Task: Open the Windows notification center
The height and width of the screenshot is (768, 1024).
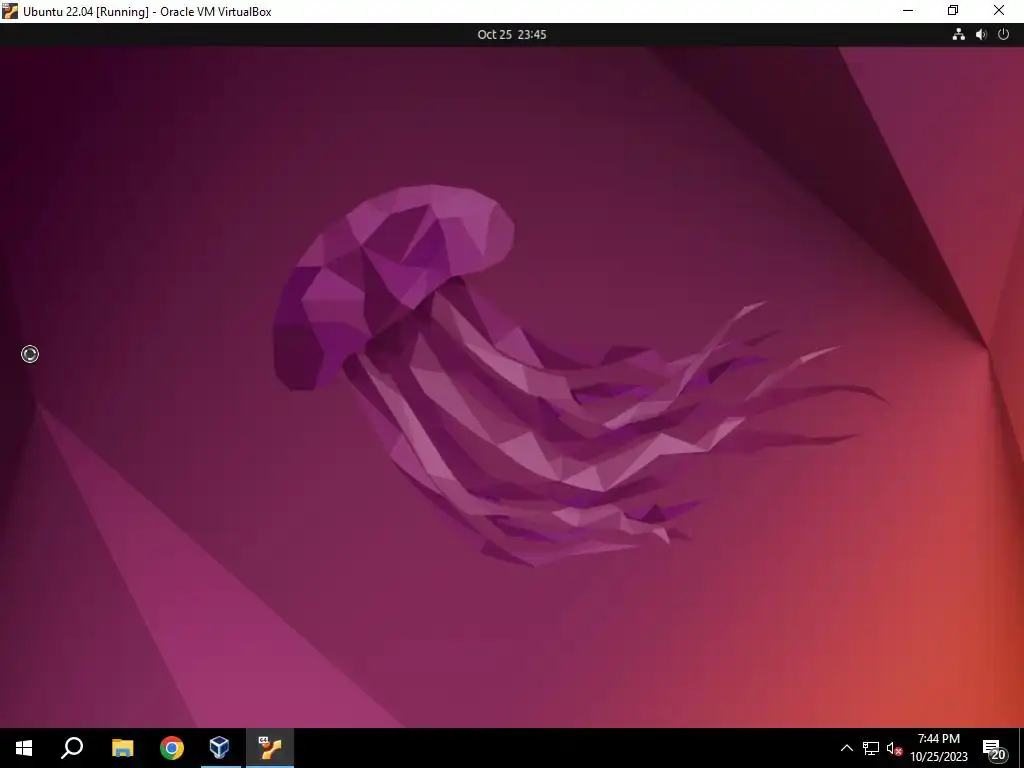Action: click(995, 748)
